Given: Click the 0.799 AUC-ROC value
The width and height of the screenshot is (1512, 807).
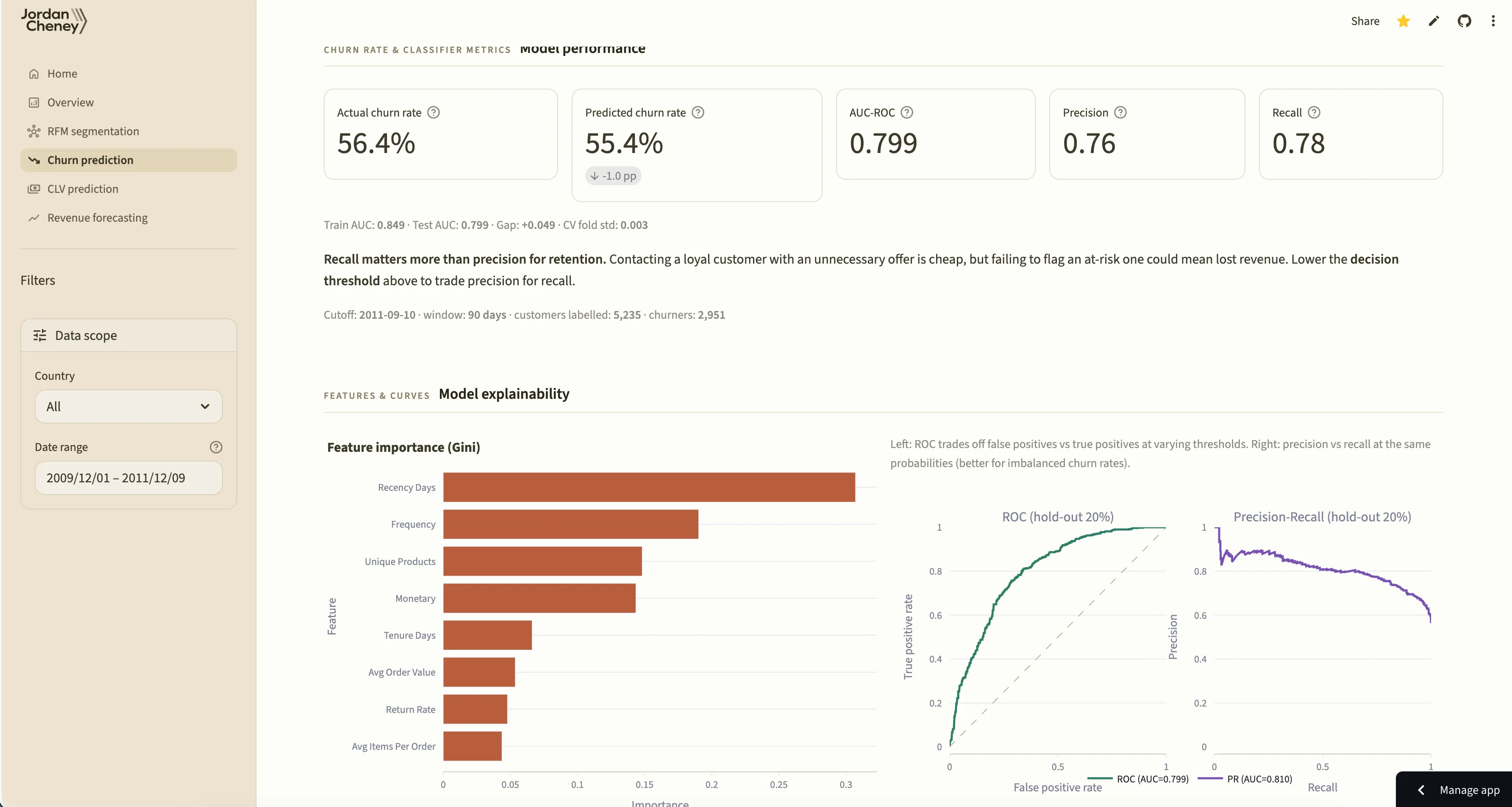Looking at the screenshot, I should tap(884, 143).
